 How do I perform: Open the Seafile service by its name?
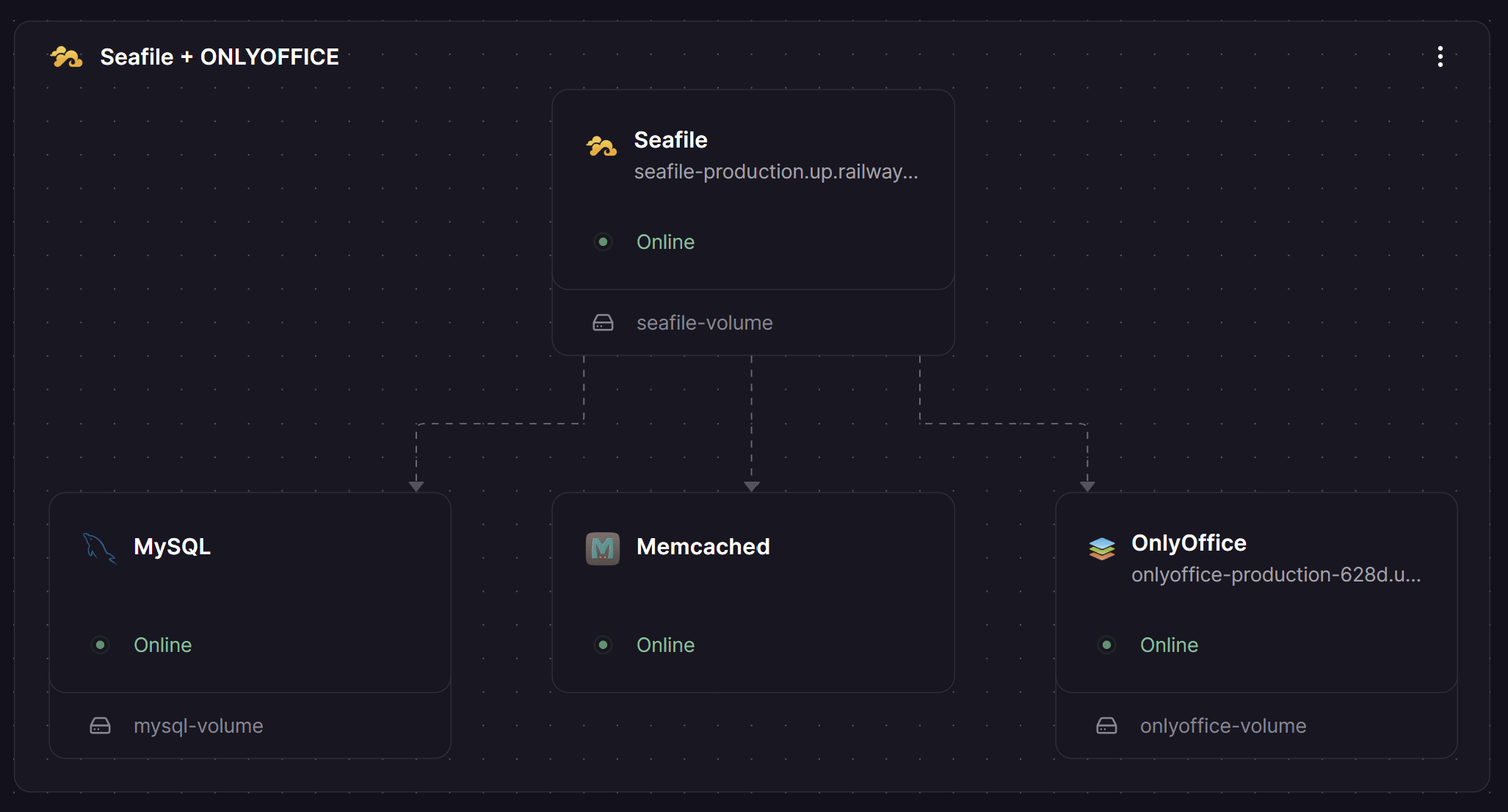670,139
